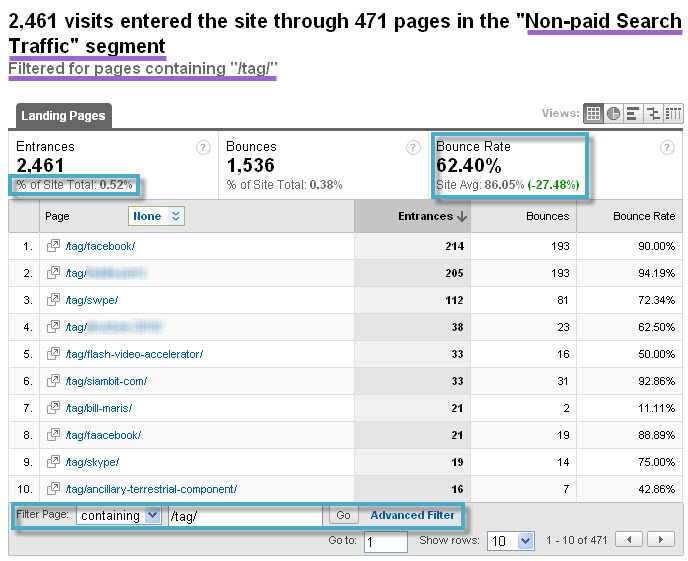Open /tag/skype/ external icon
Screen dimensions: 688x561
53,462
